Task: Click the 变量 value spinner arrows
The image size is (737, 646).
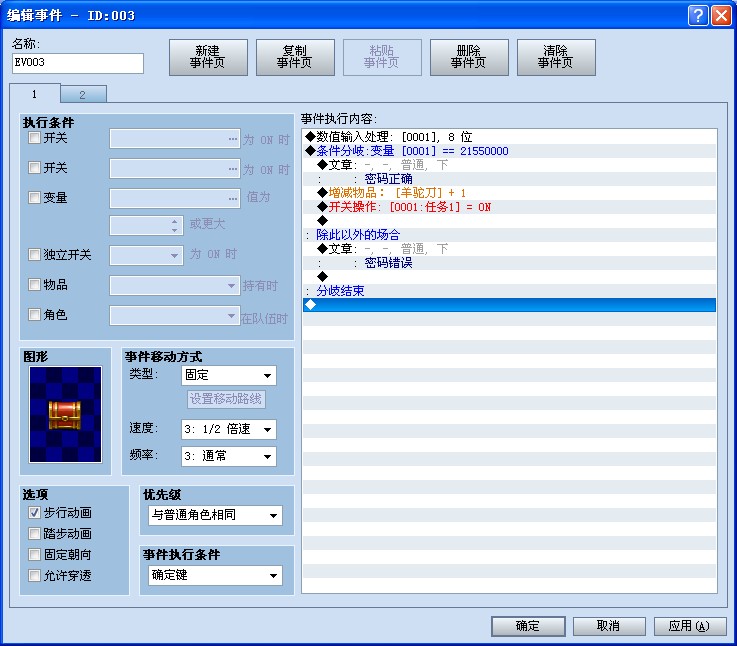Action: pos(174,226)
